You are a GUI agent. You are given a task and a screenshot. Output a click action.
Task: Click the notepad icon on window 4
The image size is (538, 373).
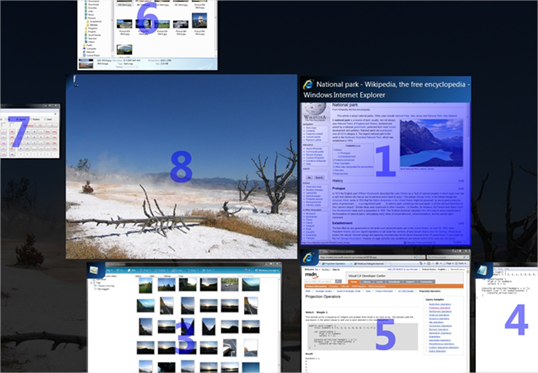pos(483,270)
